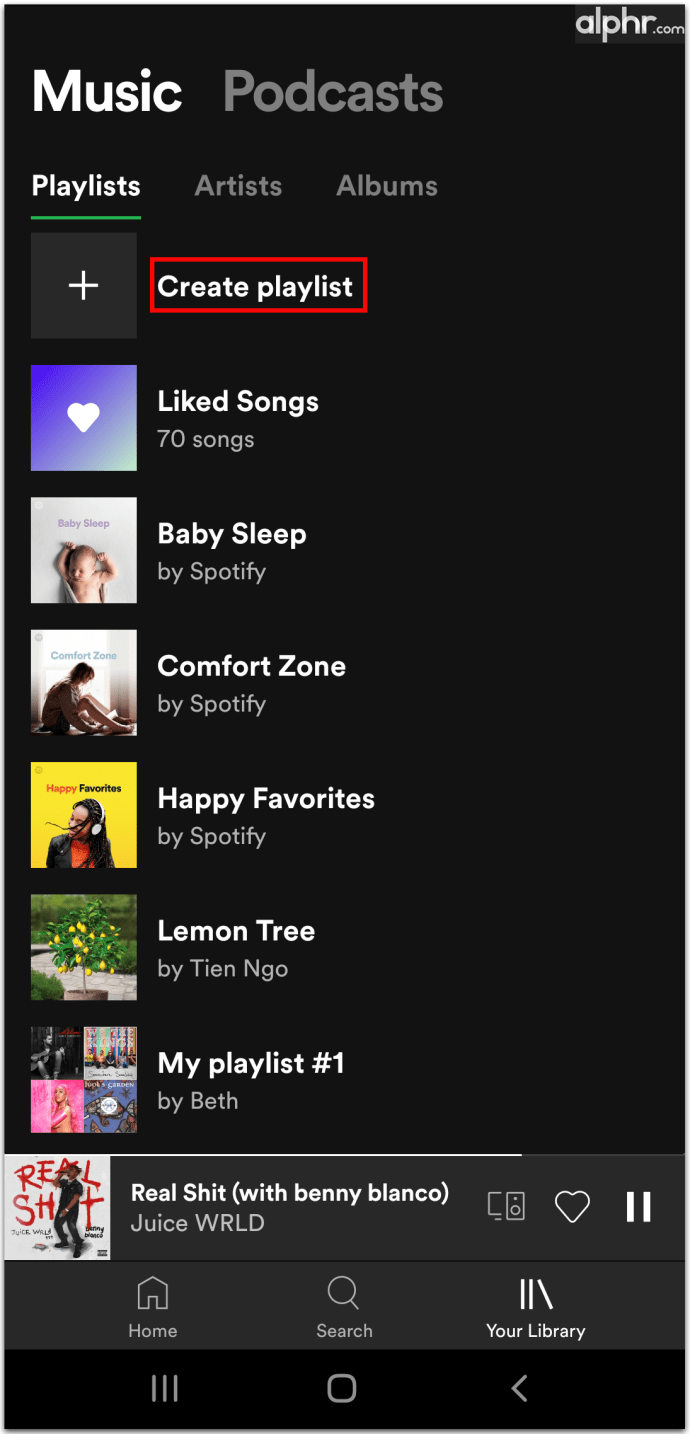Open the Comfort Zone playlist cover

tap(84, 683)
